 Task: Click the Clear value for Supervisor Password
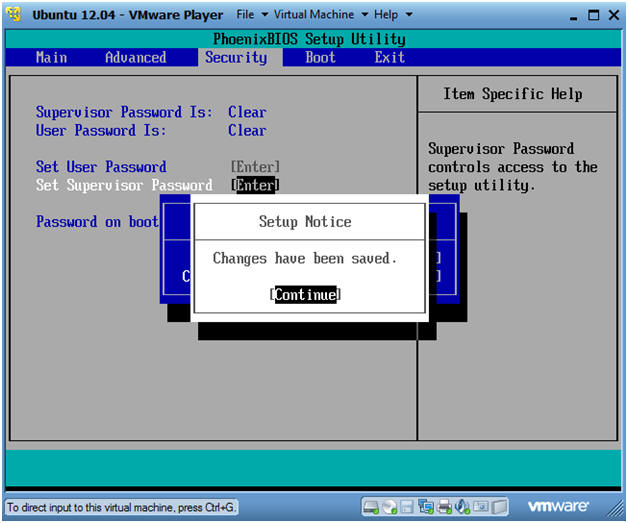tap(247, 112)
